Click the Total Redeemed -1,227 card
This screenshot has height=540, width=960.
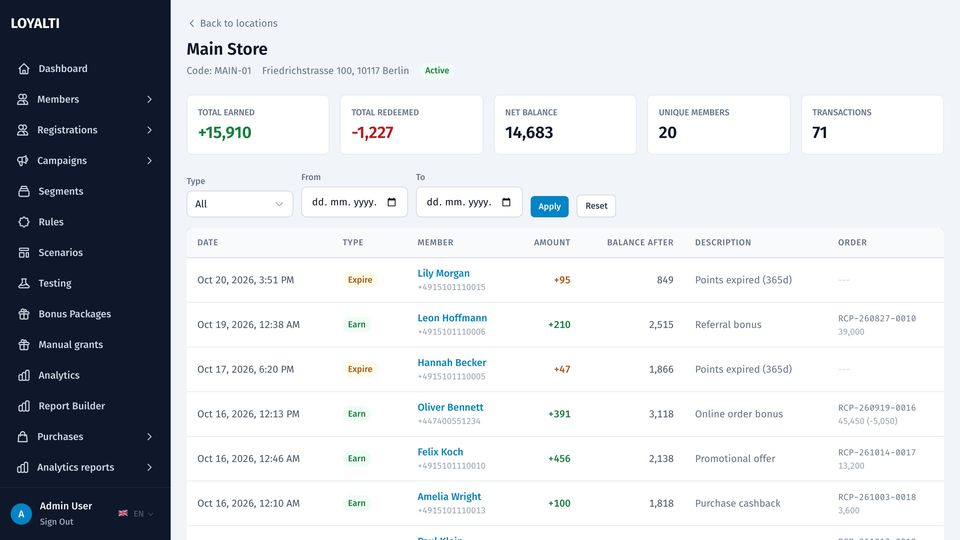pos(411,124)
